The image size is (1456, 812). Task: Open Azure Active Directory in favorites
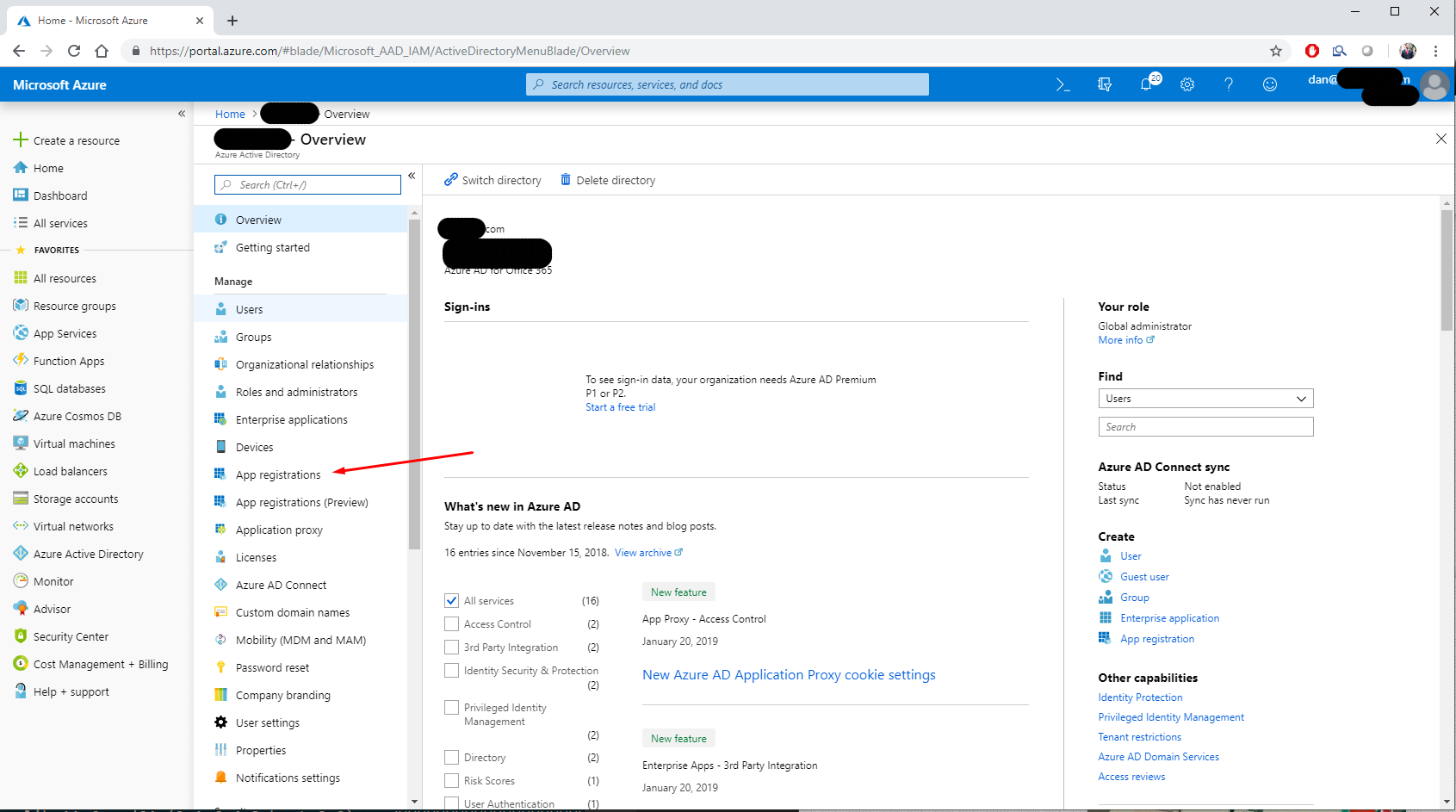click(x=89, y=554)
